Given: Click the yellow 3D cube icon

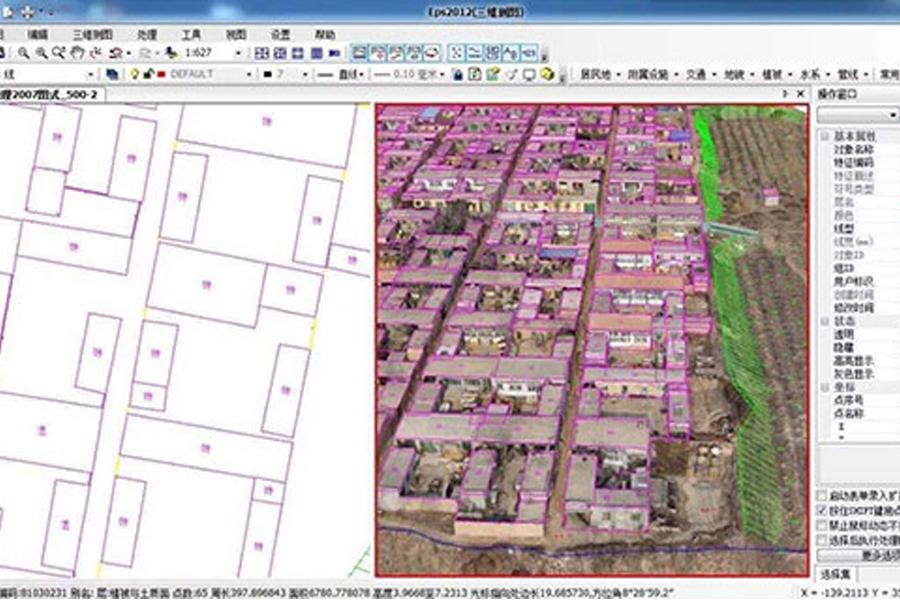Looking at the screenshot, I should [x=547, y=74].
